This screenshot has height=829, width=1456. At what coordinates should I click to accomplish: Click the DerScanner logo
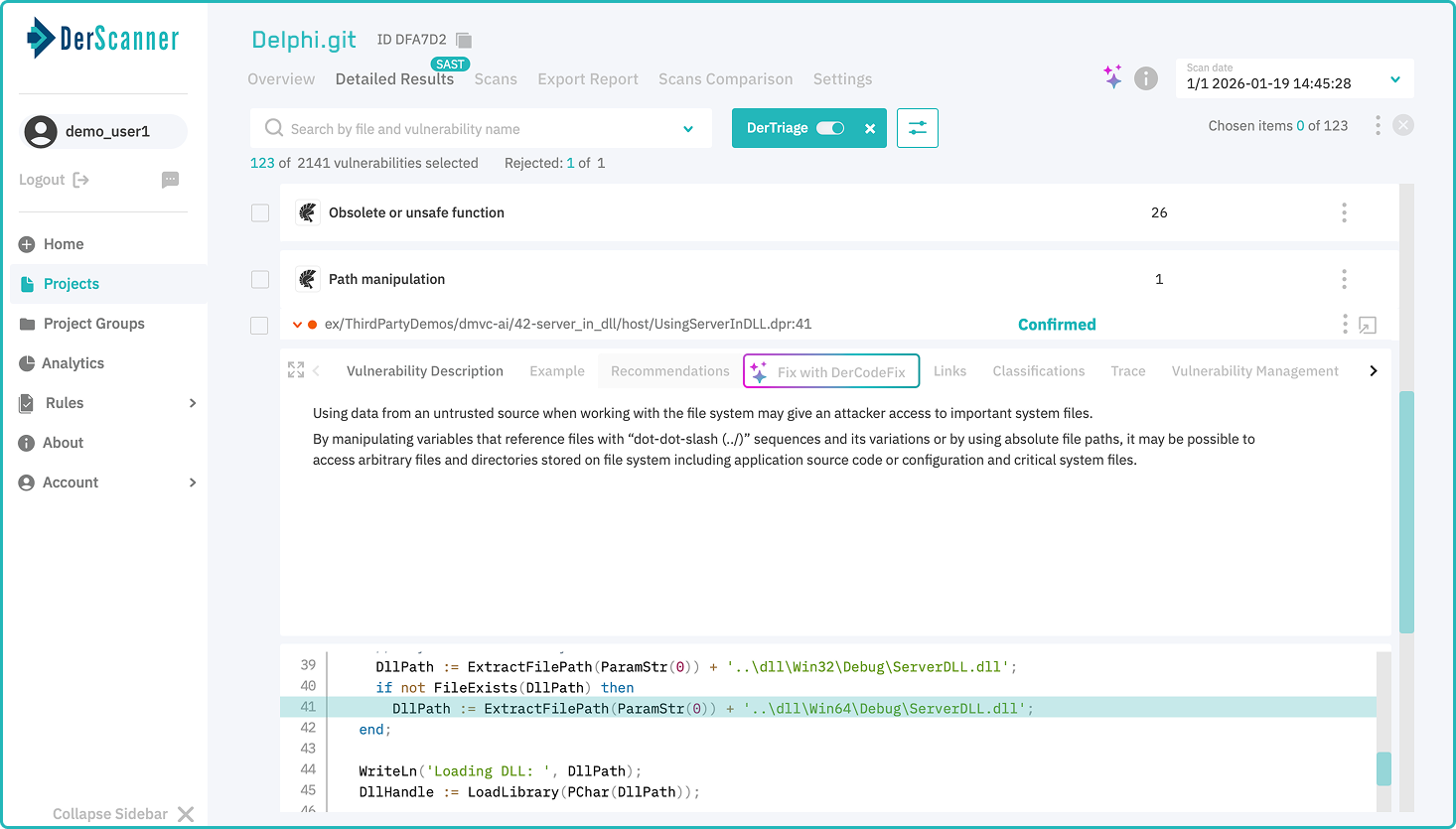102,38
